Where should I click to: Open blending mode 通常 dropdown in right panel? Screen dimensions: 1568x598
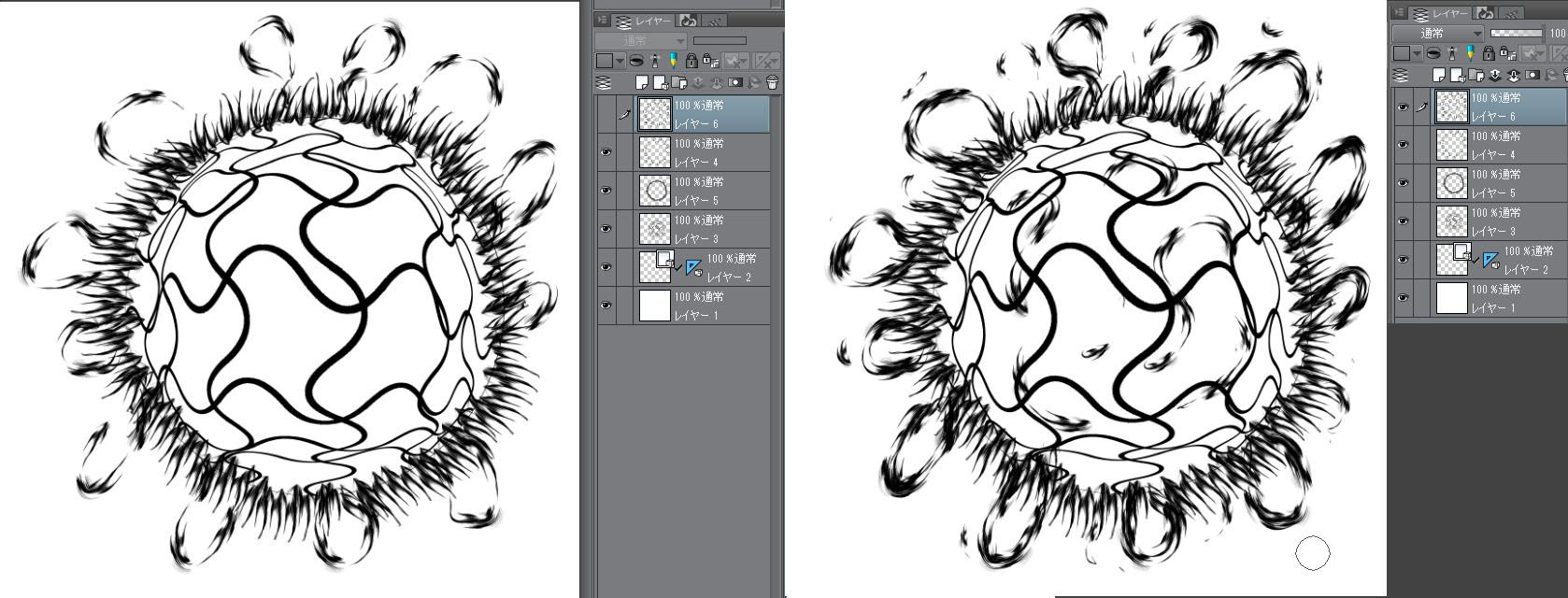1437,34
